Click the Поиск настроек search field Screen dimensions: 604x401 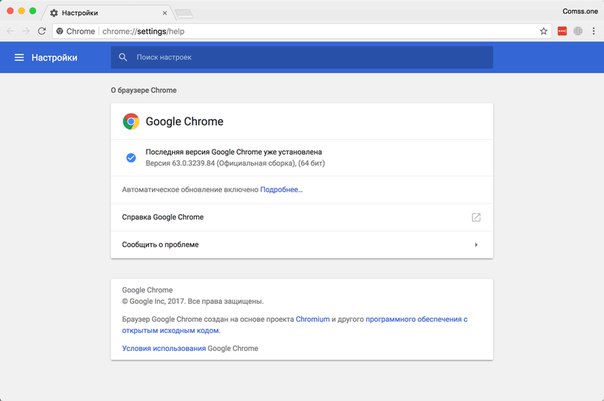tap(302, 57)
